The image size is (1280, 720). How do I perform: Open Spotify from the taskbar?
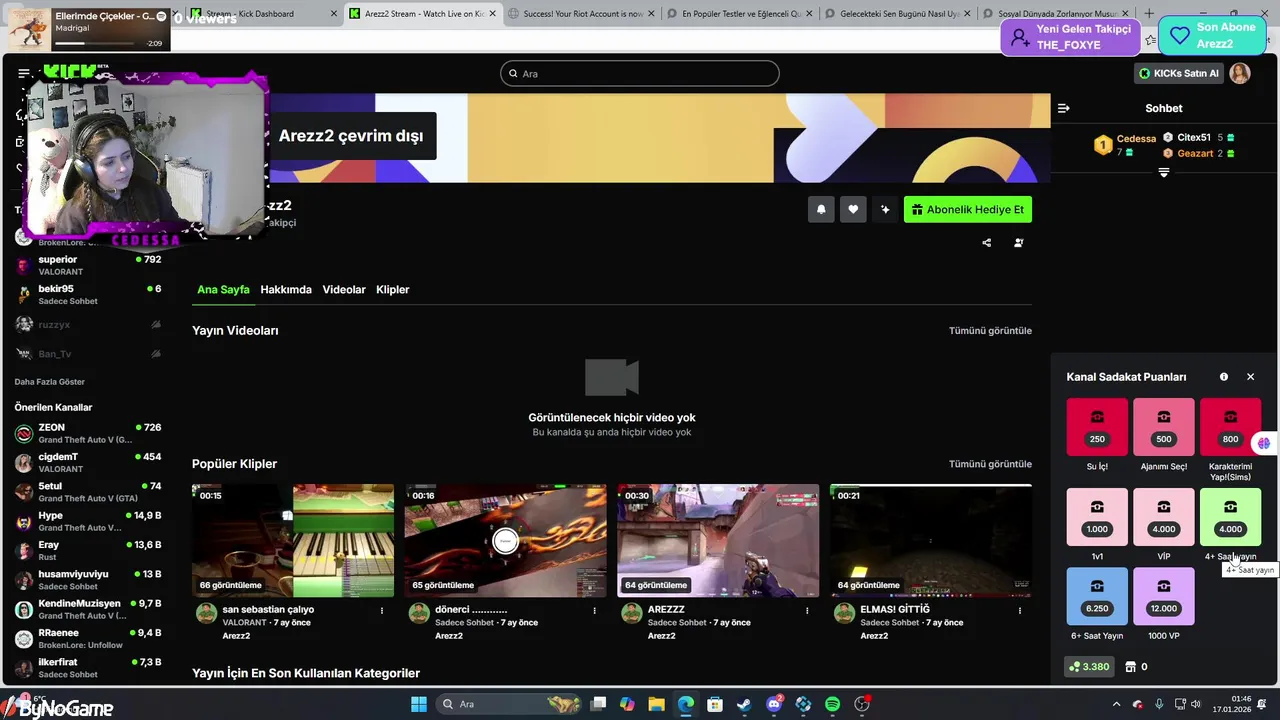pos(833,704)
